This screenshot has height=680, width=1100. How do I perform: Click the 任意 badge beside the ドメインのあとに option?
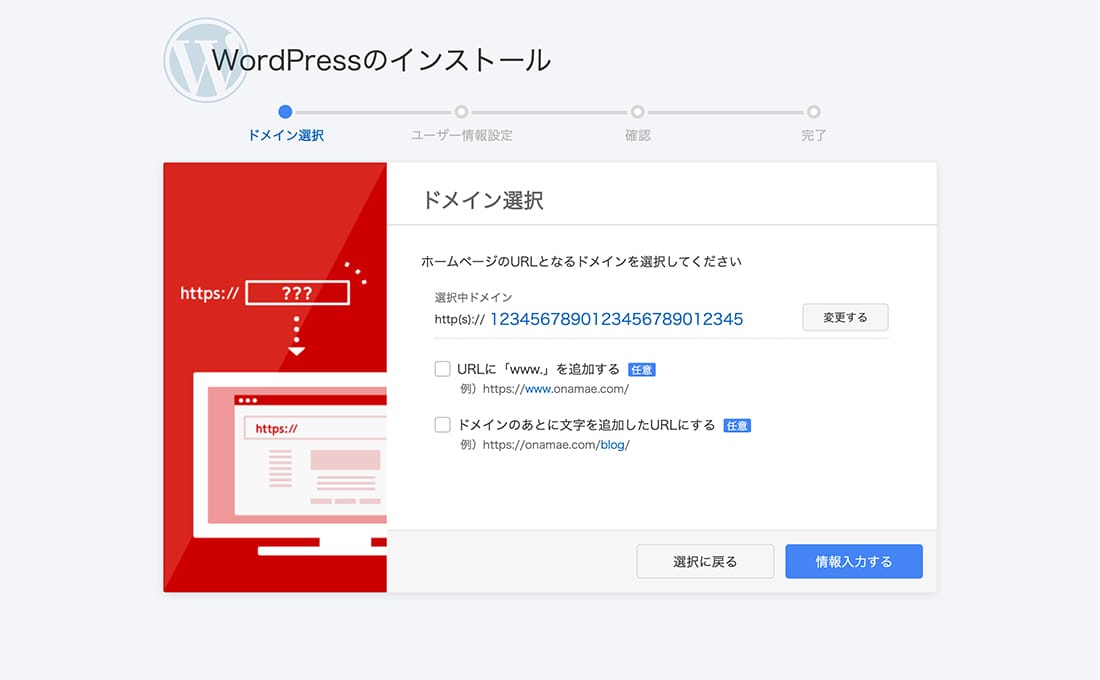[x=737, y=425]
